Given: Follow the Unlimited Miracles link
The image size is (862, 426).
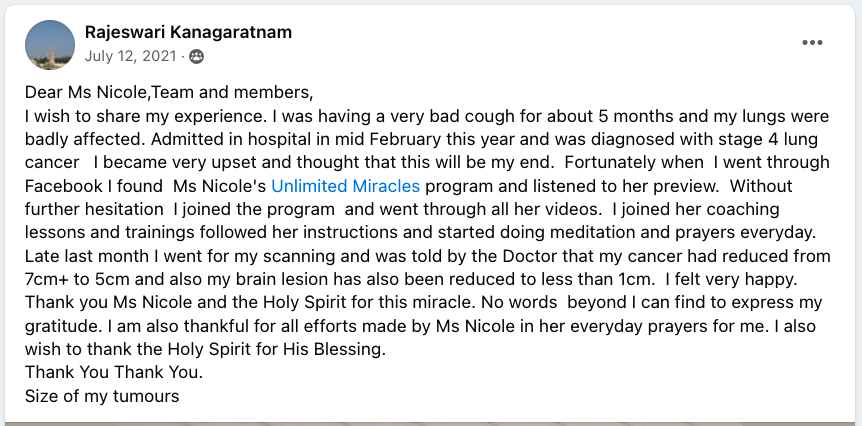Looking at the screenshot, I should click(345, 186).
